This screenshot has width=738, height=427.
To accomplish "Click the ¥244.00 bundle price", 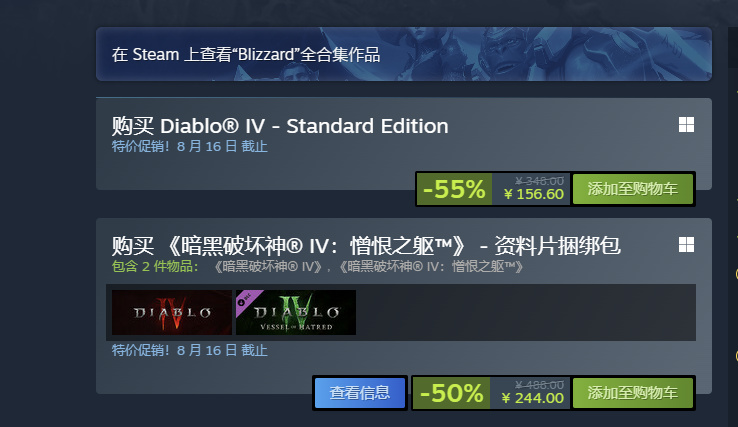I will 532,398.
